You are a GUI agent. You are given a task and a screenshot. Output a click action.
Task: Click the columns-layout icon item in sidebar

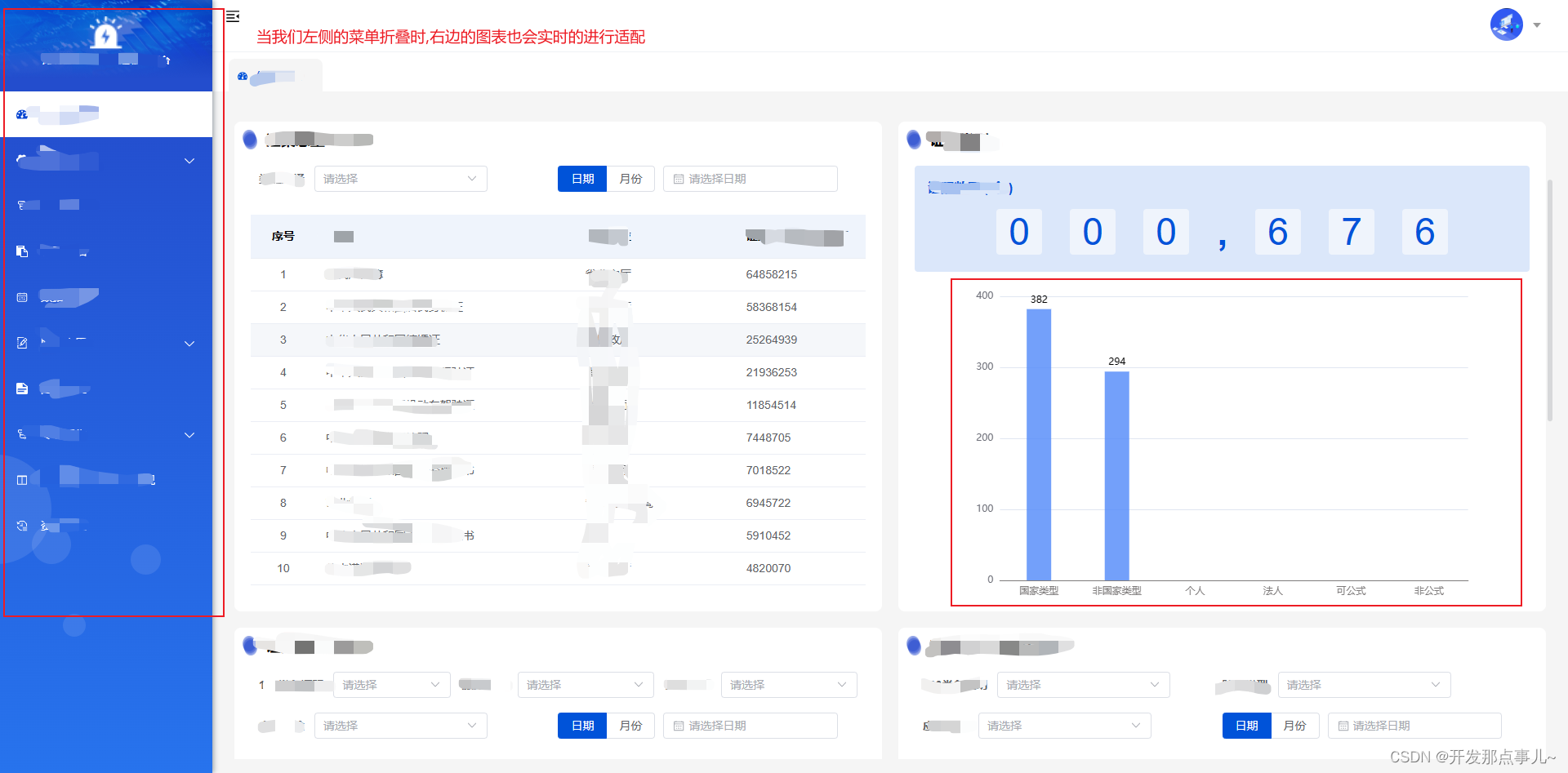[21, 479]
